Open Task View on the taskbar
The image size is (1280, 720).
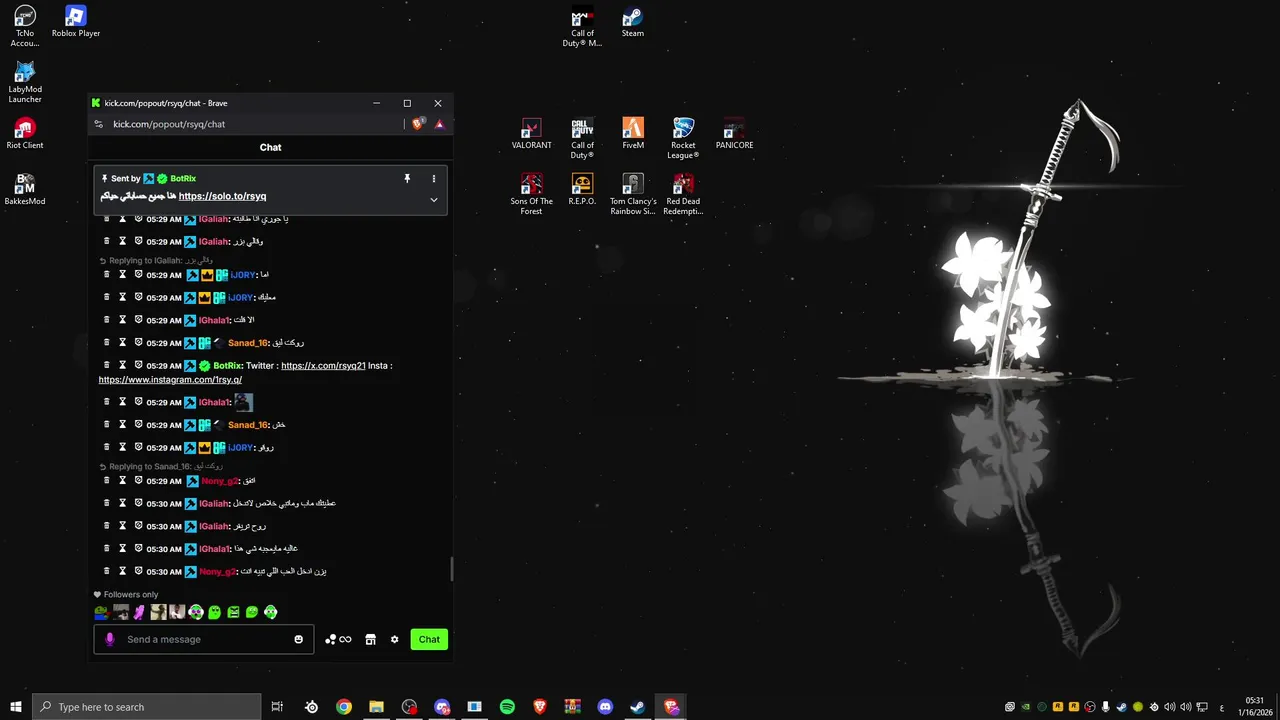(x=277, y=707)
